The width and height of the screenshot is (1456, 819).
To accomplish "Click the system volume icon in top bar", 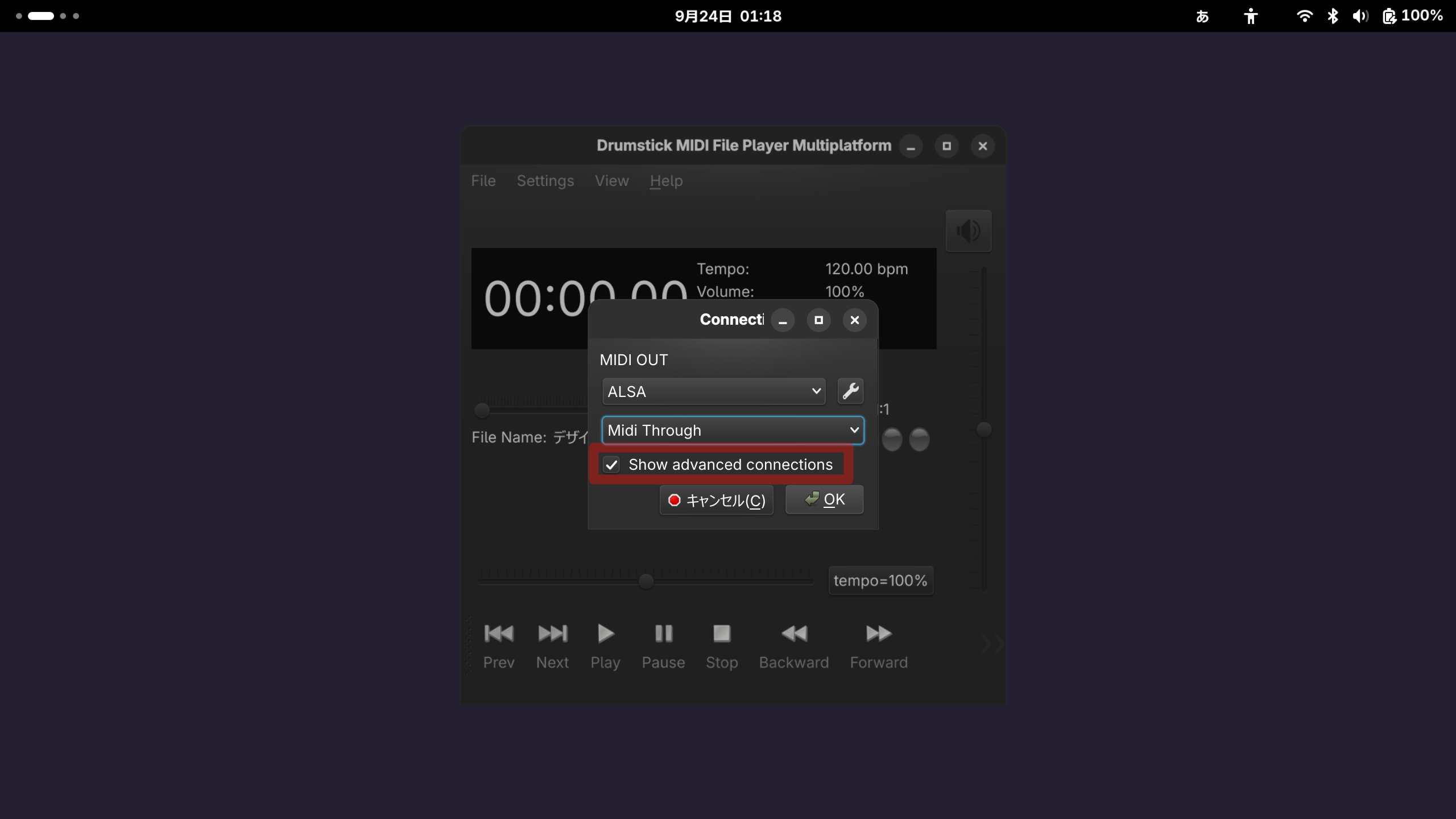I will pyautogui.click(x=1360, y=16).
